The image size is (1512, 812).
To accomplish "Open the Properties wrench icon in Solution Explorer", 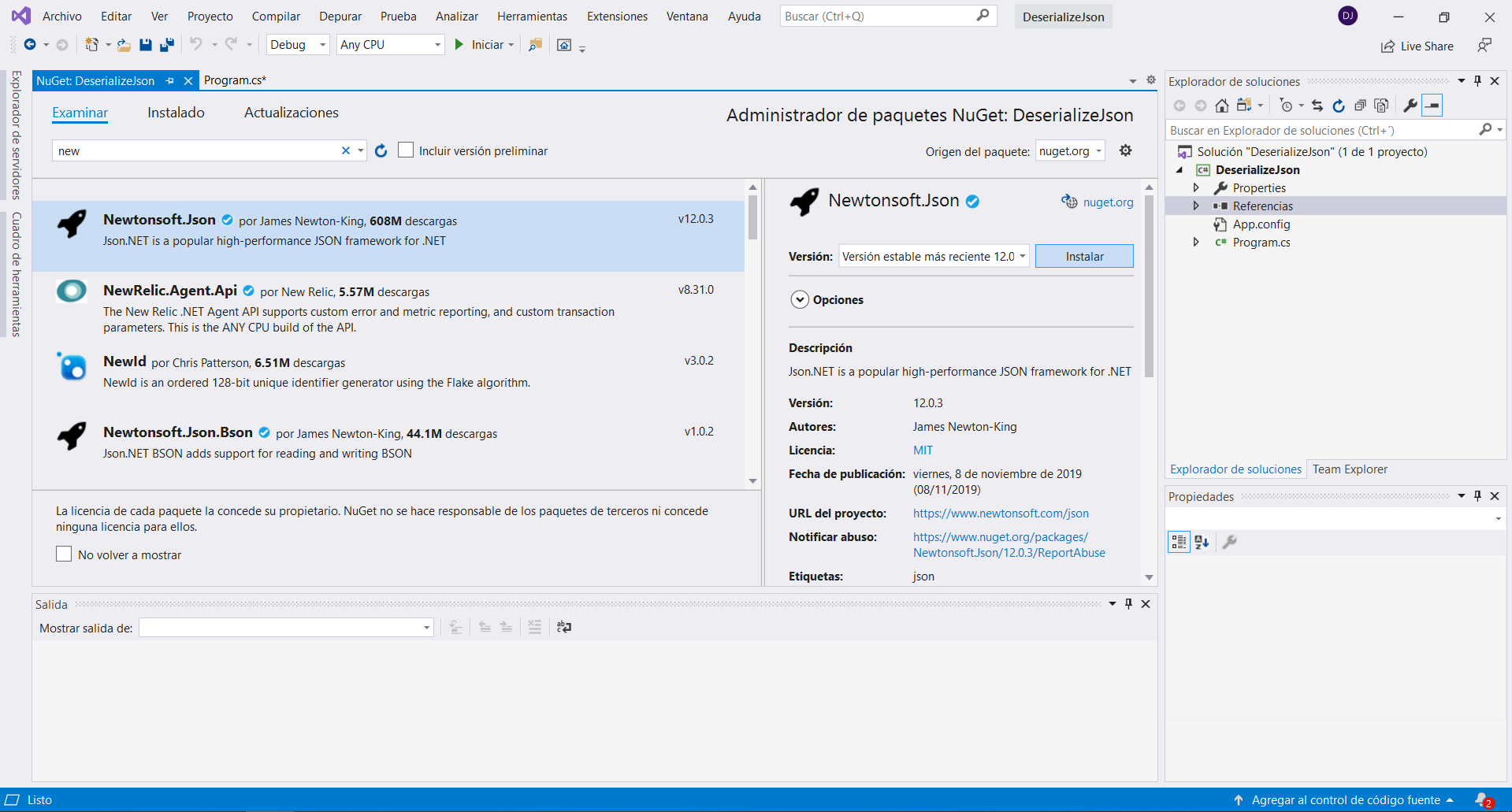I will click(x=1410, y=106).
